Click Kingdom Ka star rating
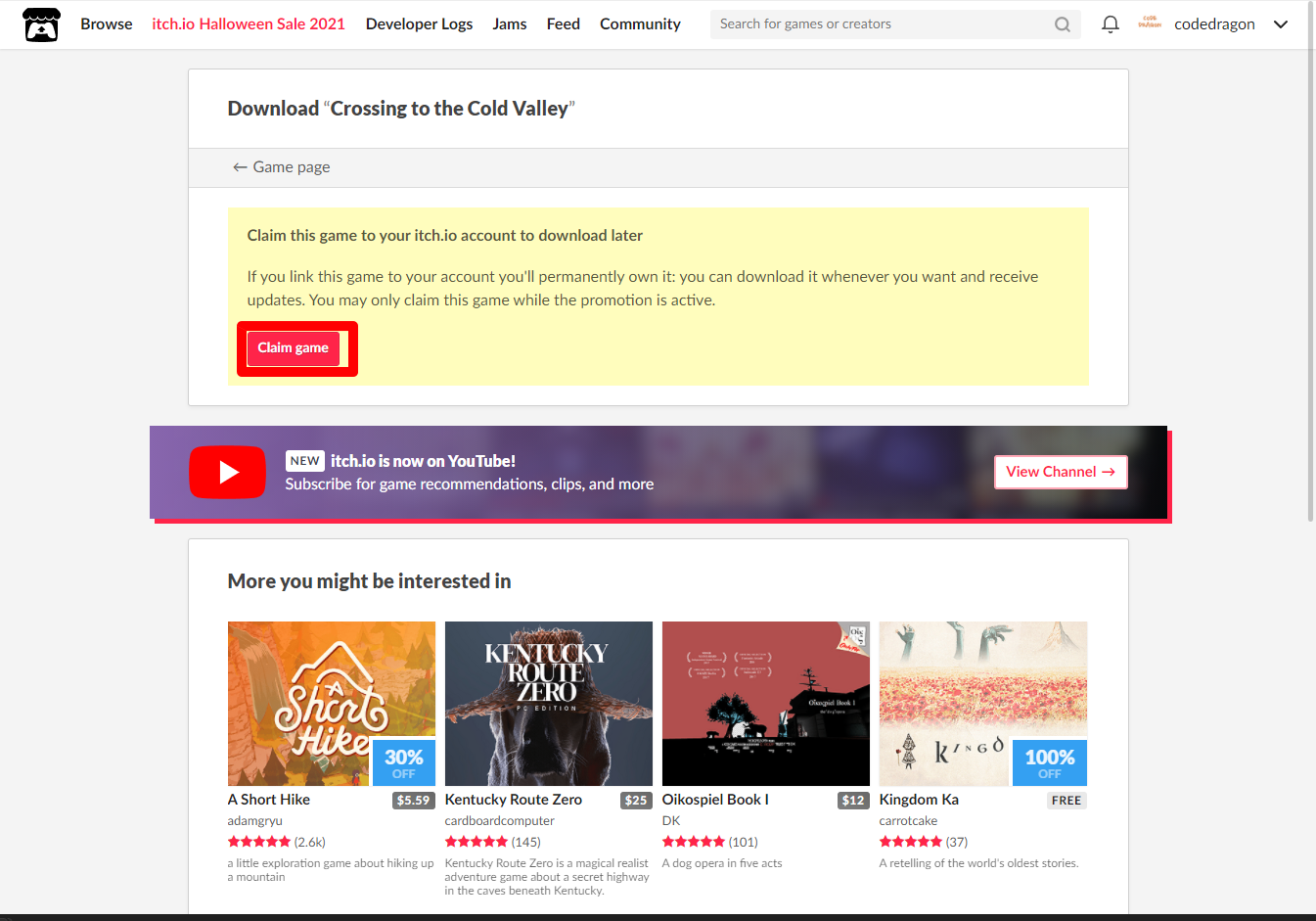The height and width of the screenshot is (921, 1316). (911, 842)
